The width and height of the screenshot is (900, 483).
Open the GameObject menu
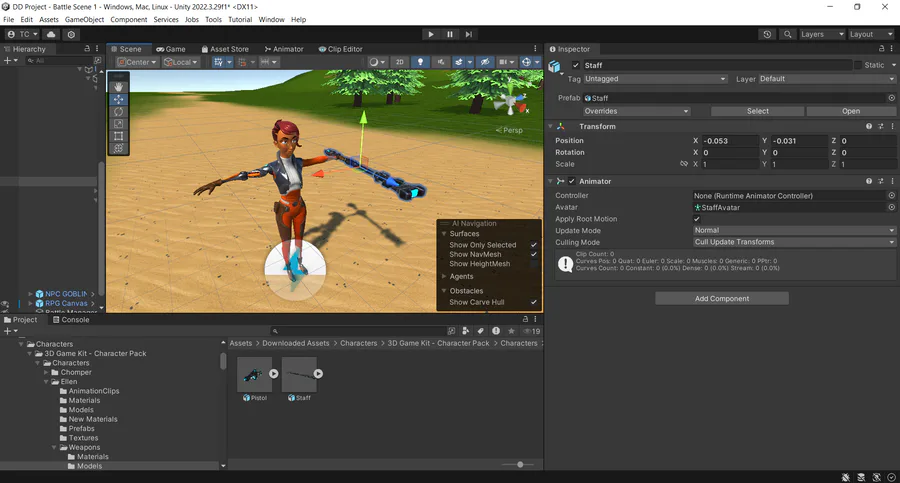[x=84, y=20]
